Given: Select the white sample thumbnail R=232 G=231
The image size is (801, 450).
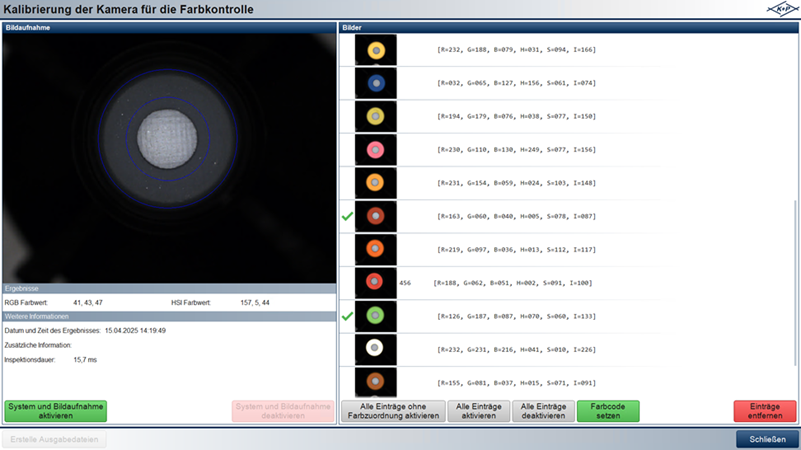Looking at the screenshot, I should pos(375,349).
